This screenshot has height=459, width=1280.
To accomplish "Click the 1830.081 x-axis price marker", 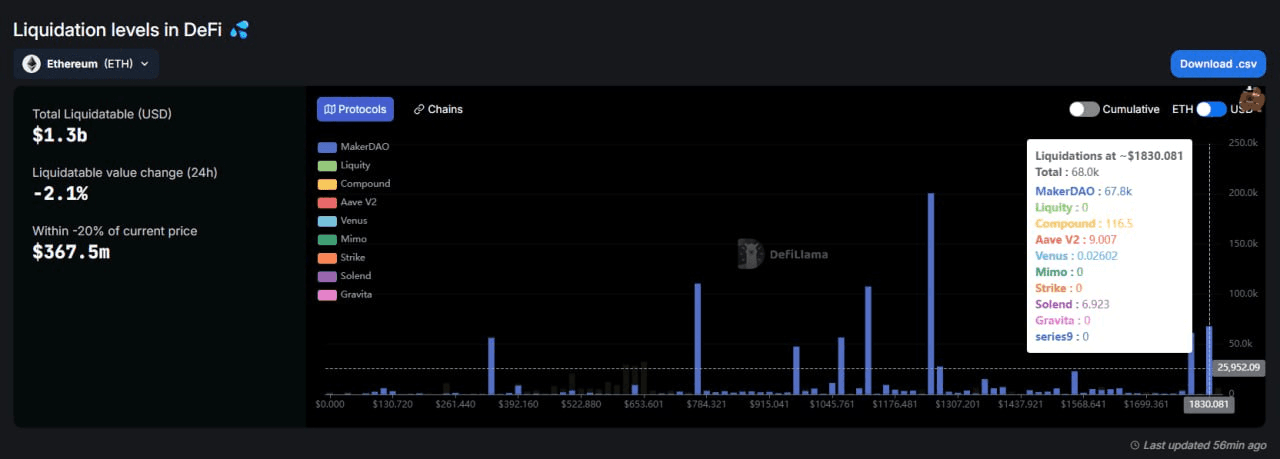I will [x=1208, y=405].
